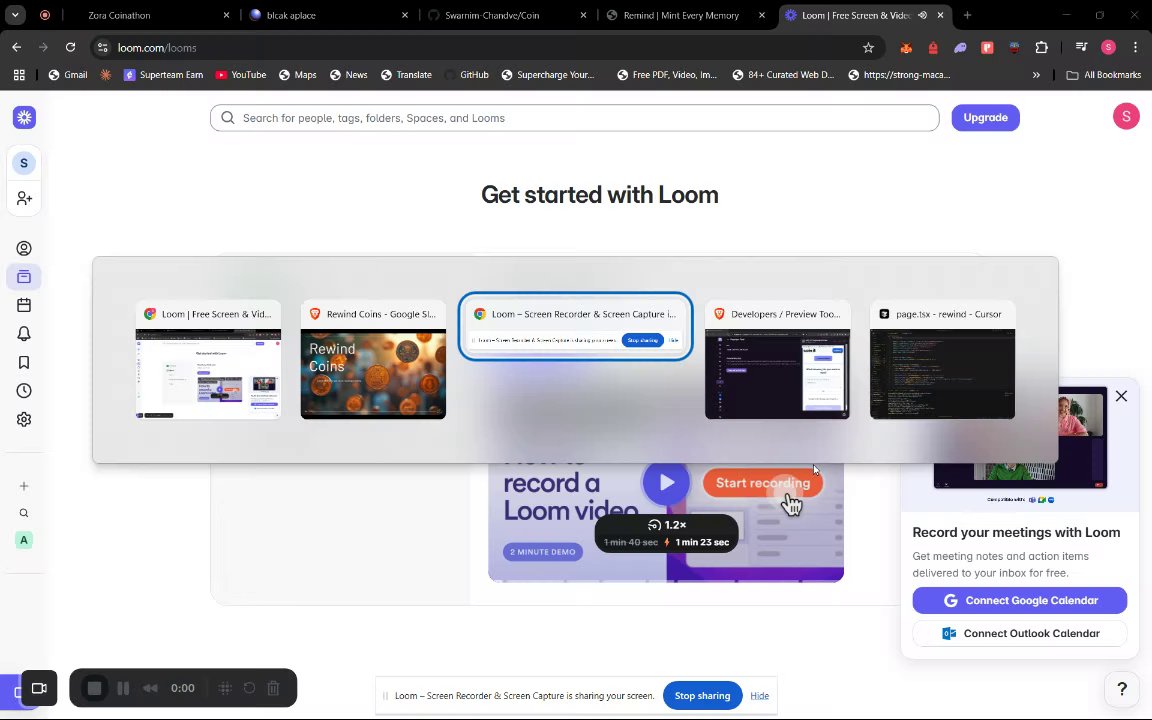
Task: Click the Hide link in sharing bar
Action: pos(760,696)
